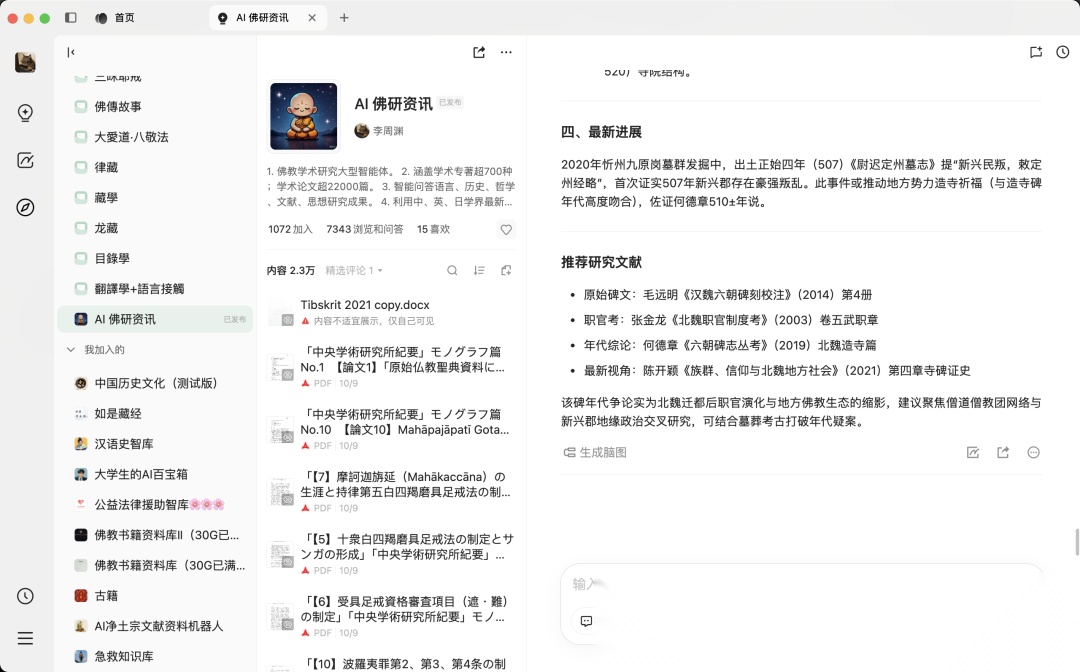Open a new tab with plus button

click(344, 18)
